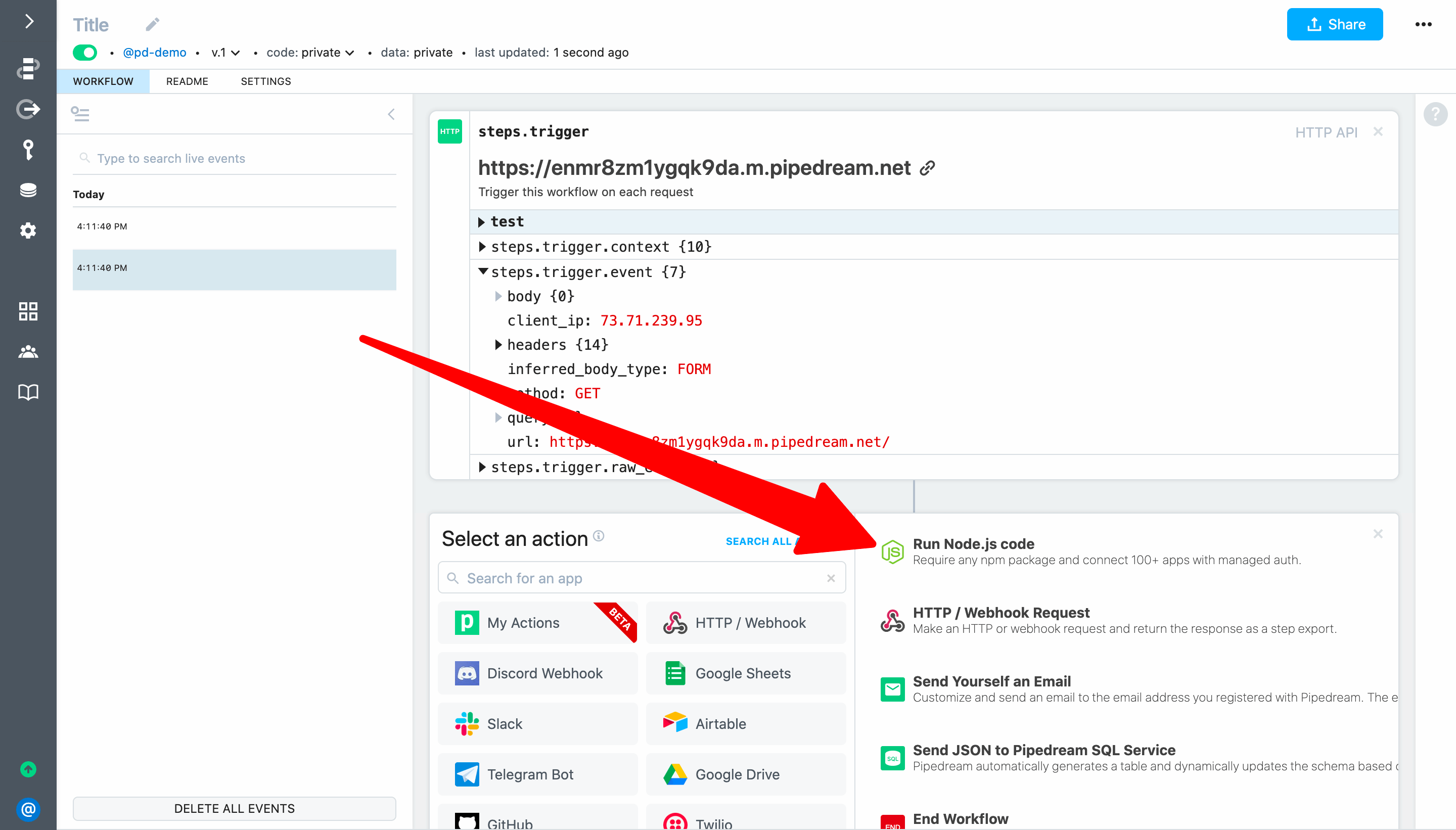Switch to the SETTINGS tab

click(x=265, y=81)
